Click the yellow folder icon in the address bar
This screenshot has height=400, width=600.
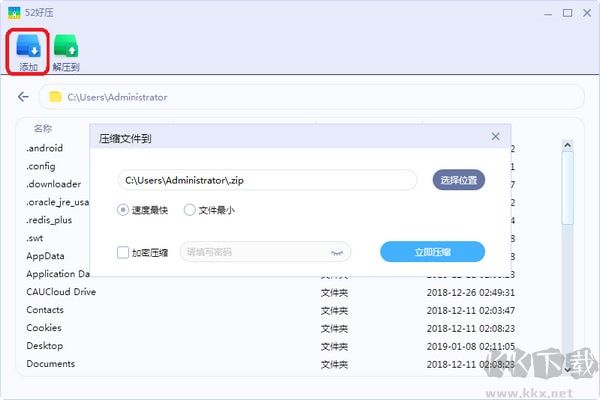tap(56, 97)
